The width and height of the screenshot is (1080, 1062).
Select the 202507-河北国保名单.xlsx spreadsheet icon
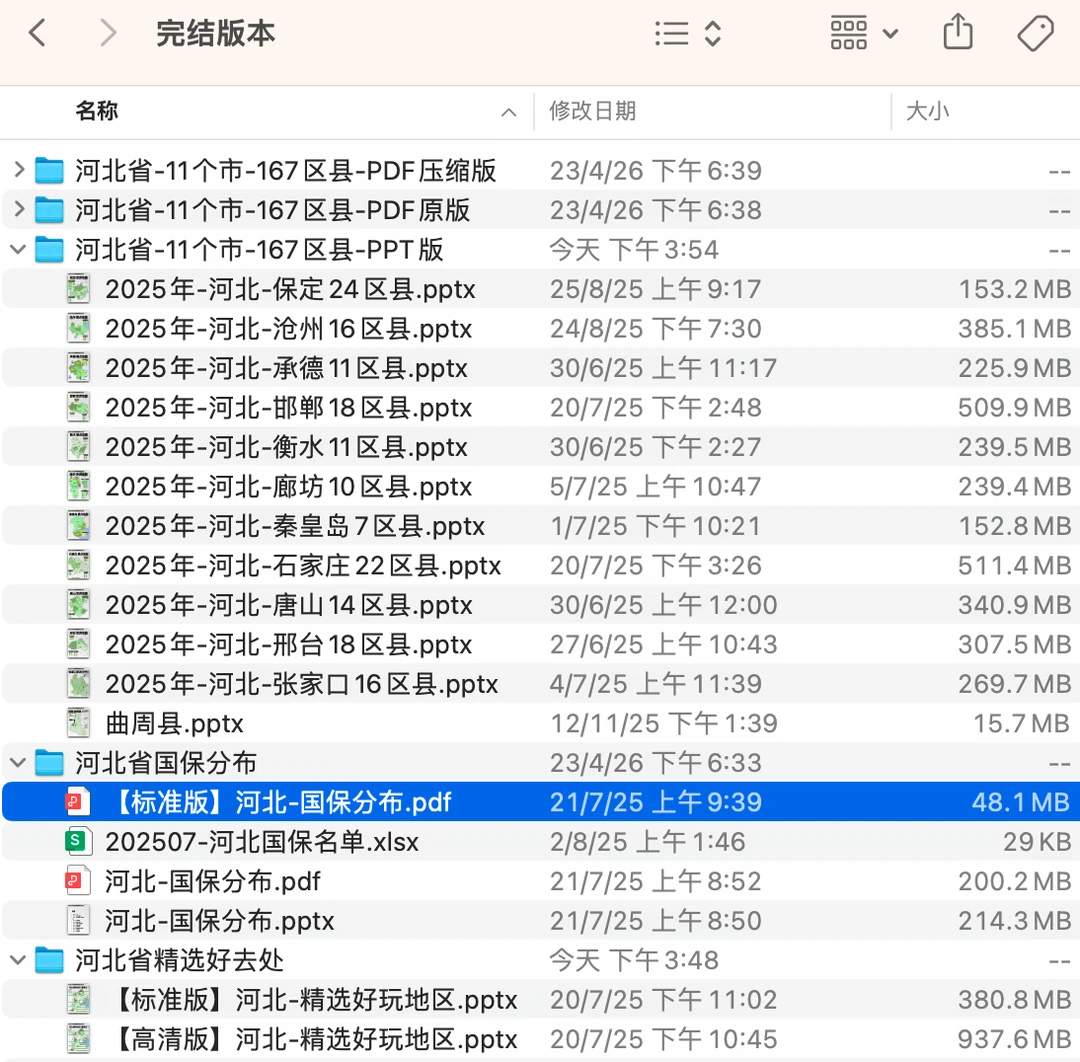coord(78,842)
